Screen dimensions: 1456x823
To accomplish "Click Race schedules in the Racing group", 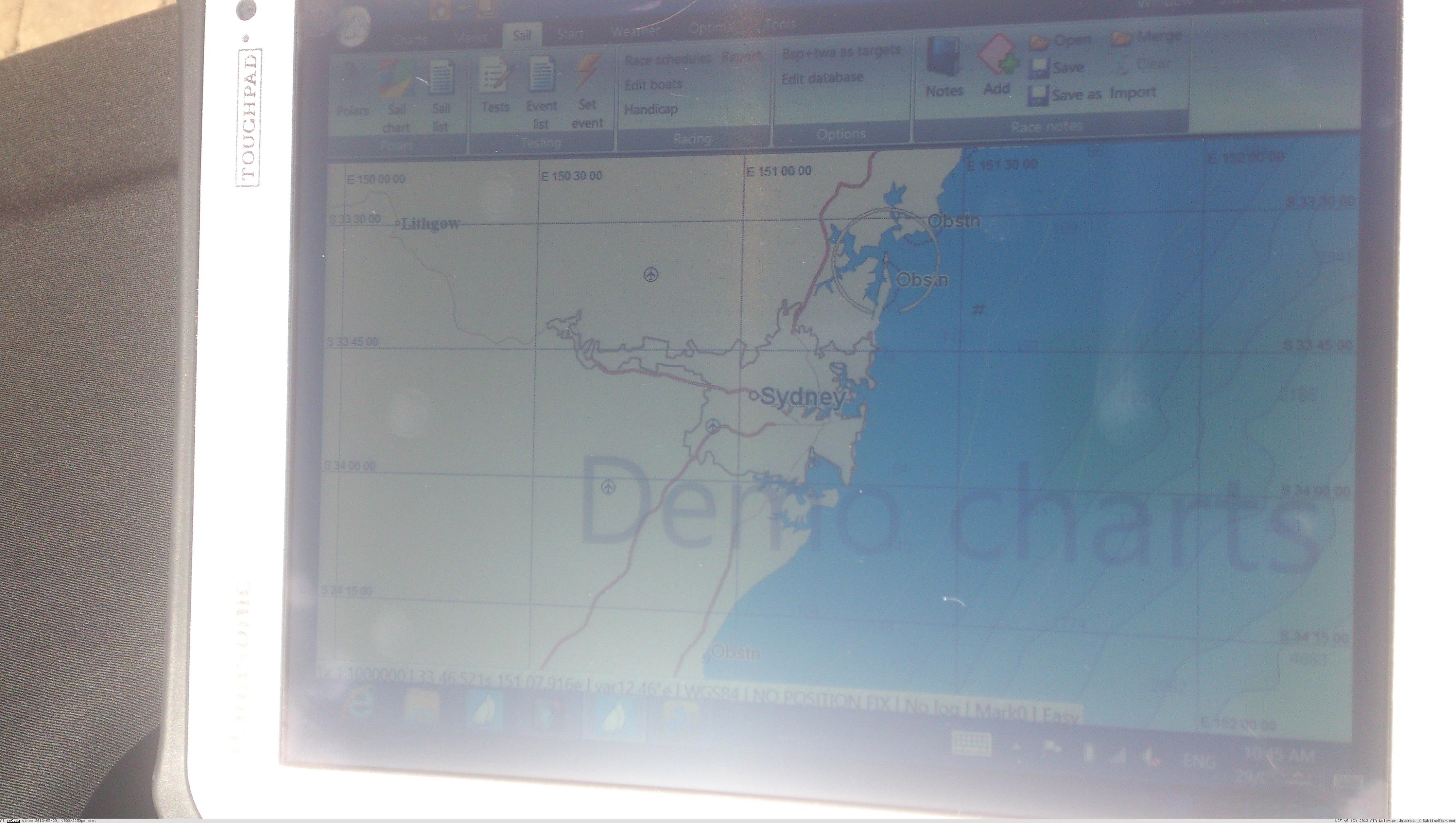I will click(x=668, y=59).
